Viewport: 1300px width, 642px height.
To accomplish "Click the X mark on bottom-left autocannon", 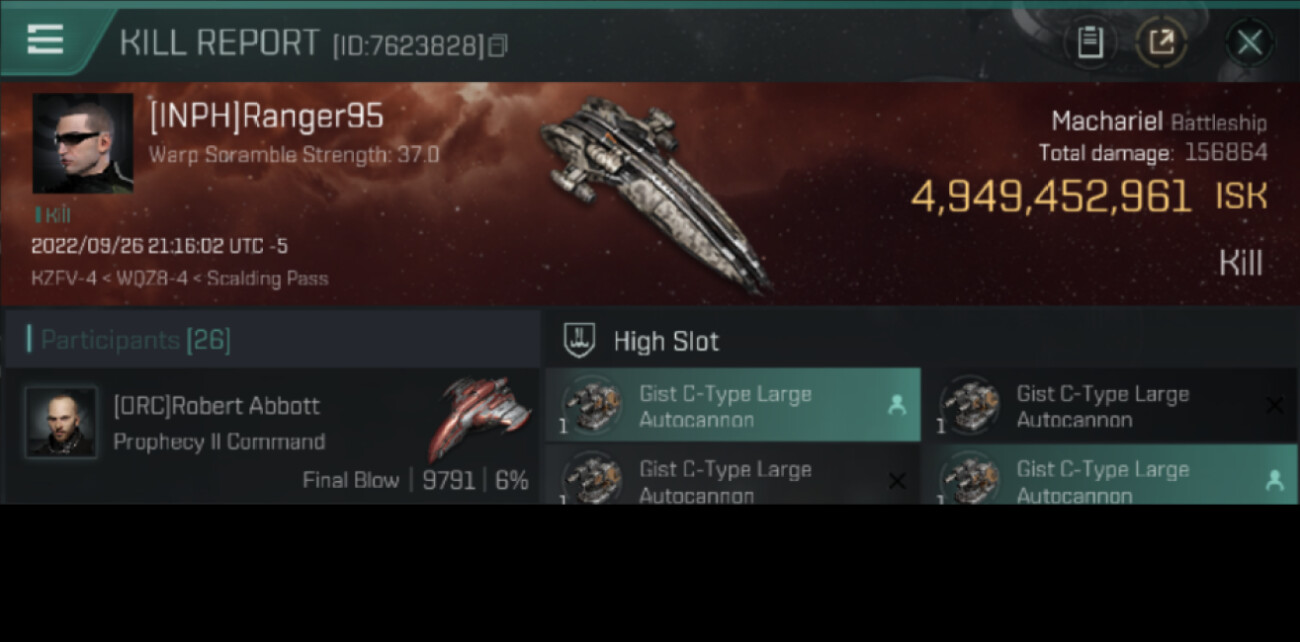I will 897,481.
